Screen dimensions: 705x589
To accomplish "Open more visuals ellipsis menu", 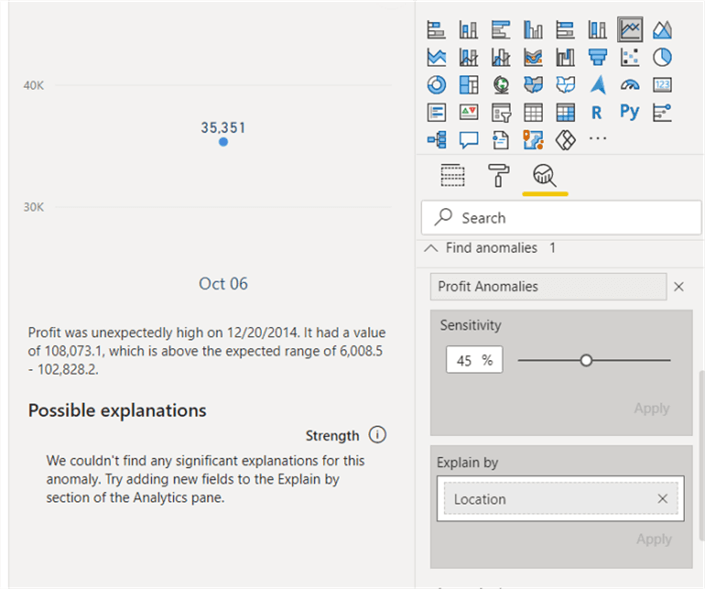I will pyautogui.click(x=597, y=139).
